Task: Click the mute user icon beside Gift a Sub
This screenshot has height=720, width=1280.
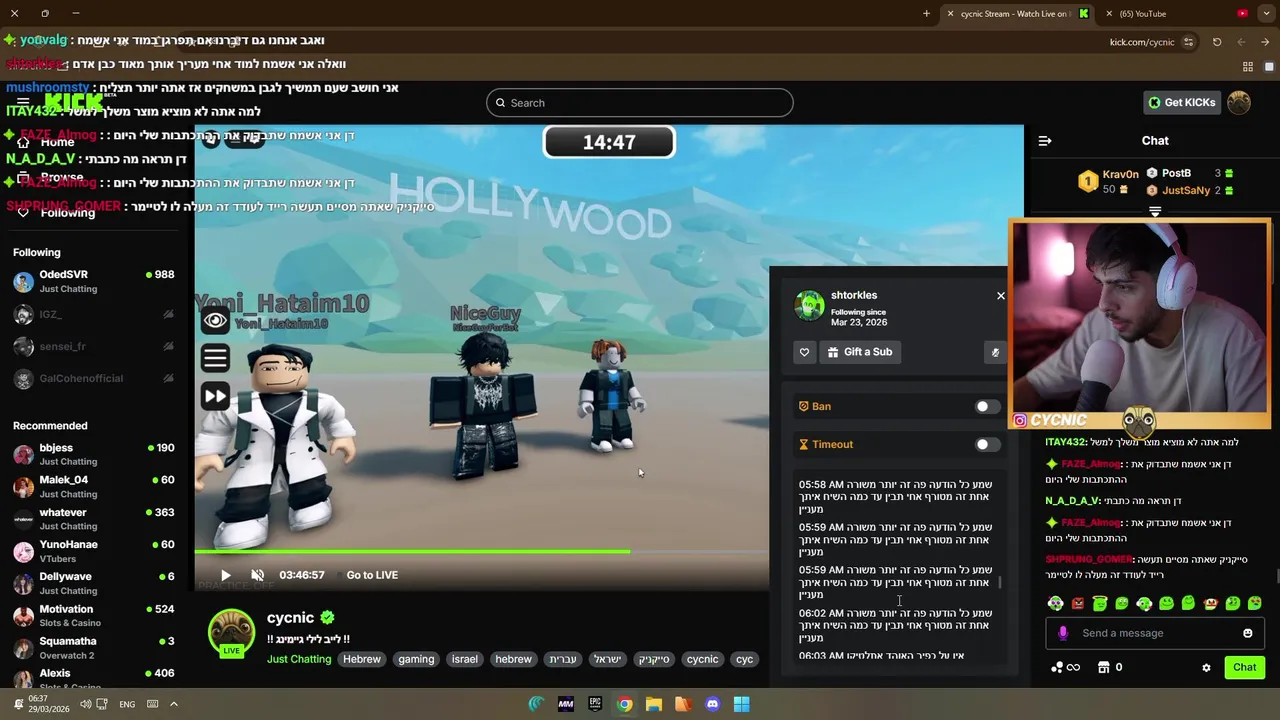Action: 995,352
